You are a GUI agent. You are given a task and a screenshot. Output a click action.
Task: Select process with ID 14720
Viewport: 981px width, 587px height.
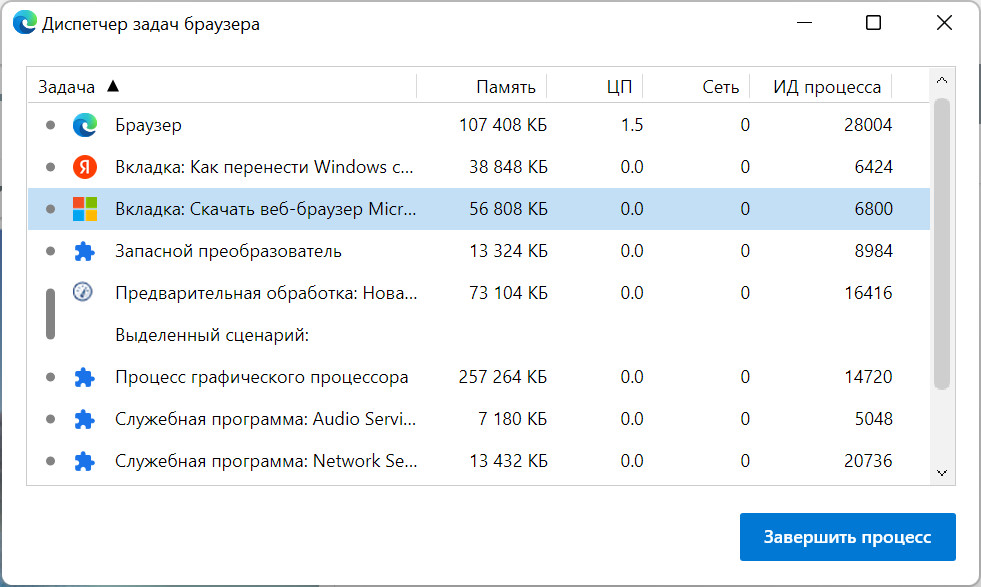[x=868, y=377]
